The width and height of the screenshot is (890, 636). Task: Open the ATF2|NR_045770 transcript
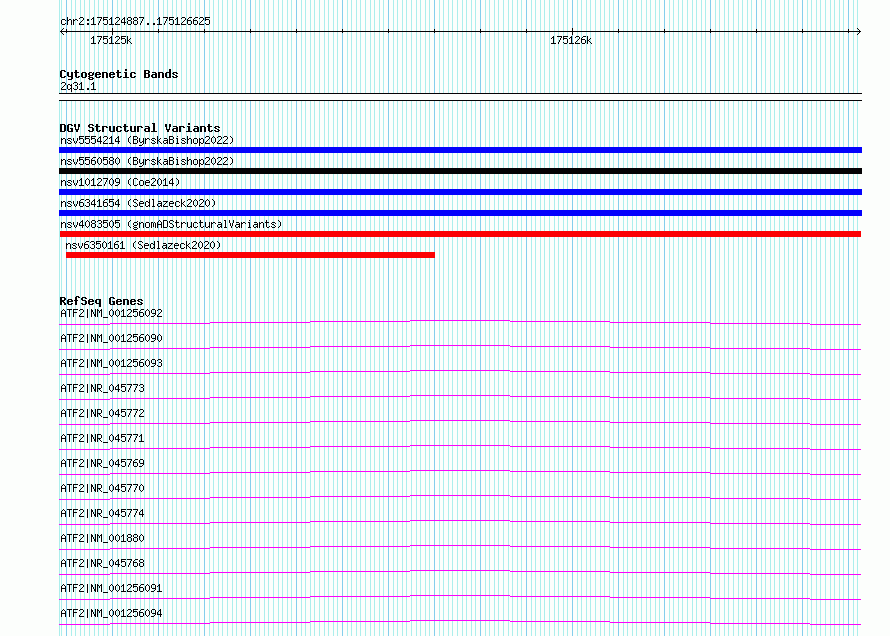[102, 488]
